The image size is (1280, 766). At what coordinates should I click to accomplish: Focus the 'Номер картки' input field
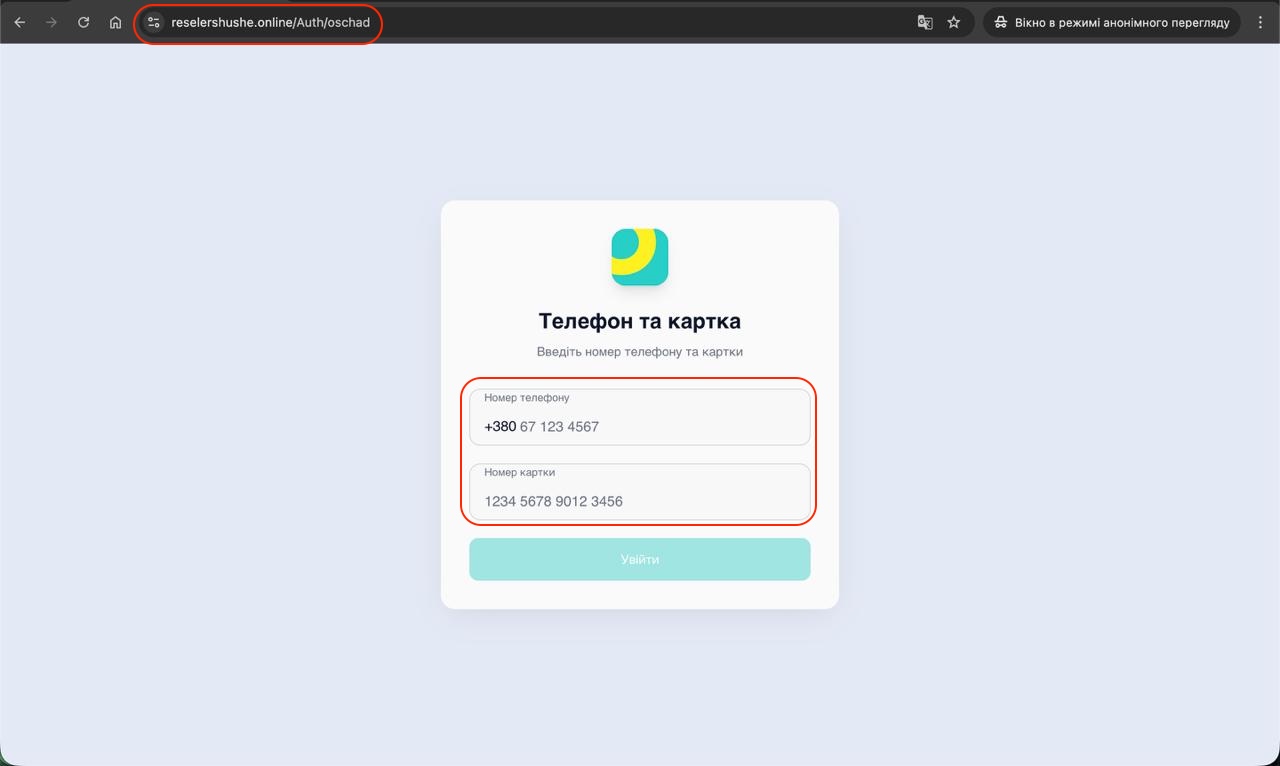coord(640,501)
